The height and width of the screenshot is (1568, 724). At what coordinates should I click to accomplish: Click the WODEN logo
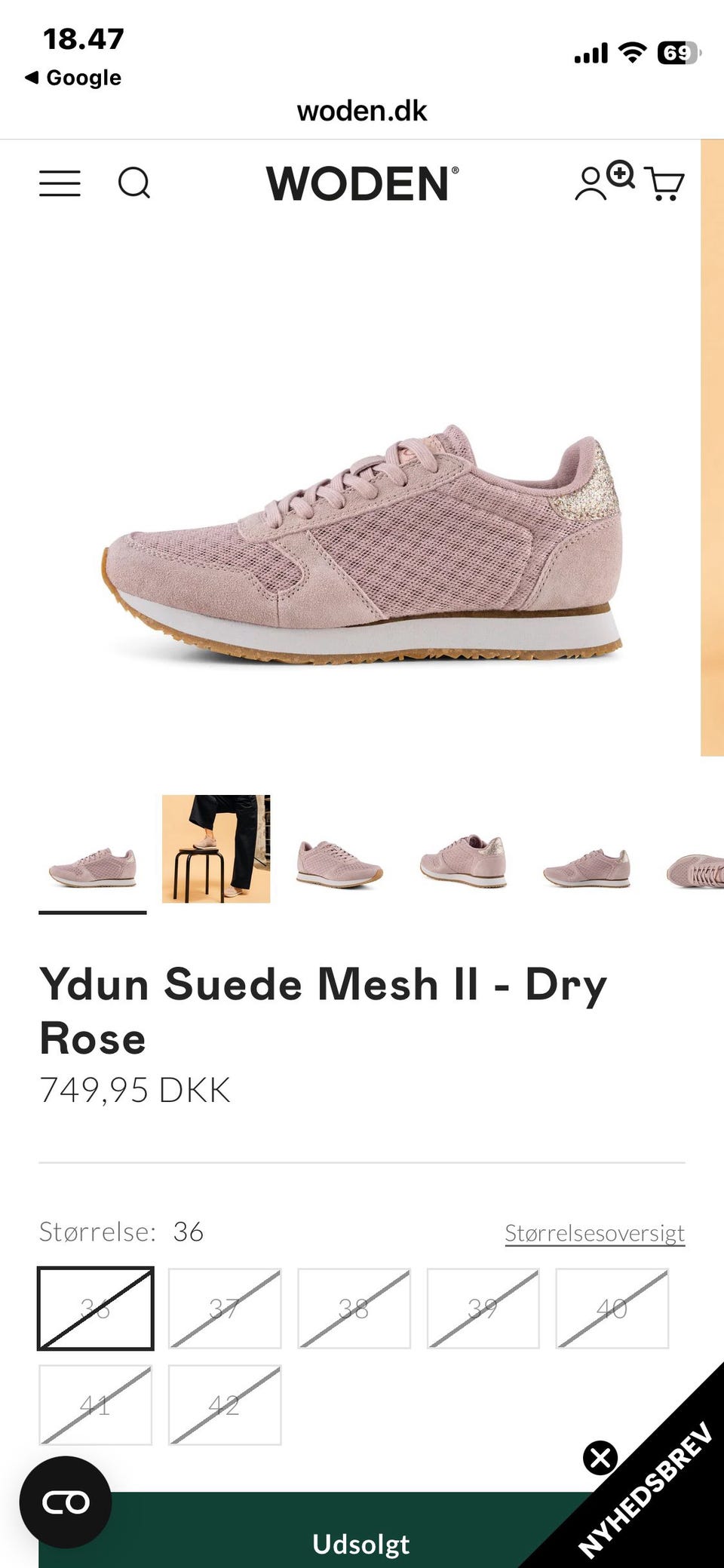point(362,183)
